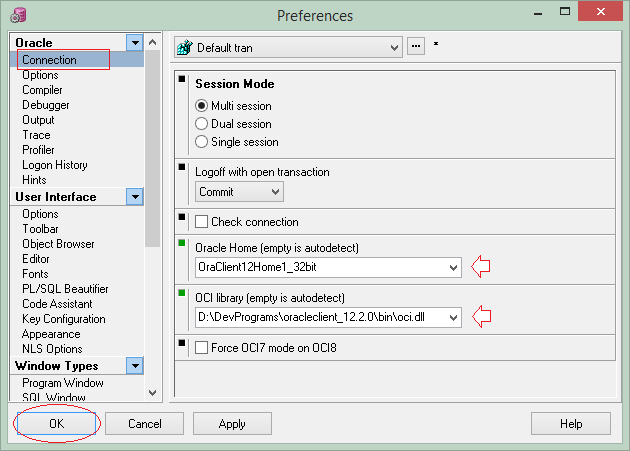Click the green indicator beside Oracle Home
The width and height of the screenshot is (630, 451).
point(182,243)
